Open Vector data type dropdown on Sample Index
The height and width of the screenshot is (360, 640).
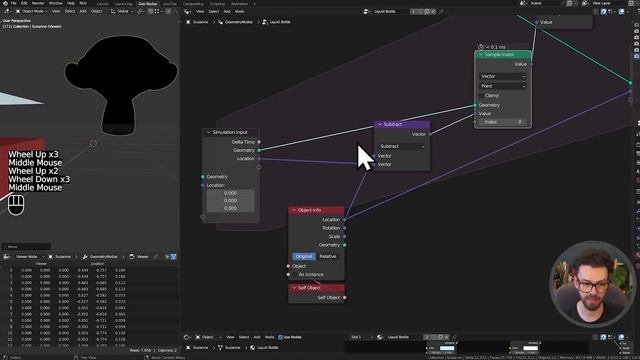click(x=503, y=76)
